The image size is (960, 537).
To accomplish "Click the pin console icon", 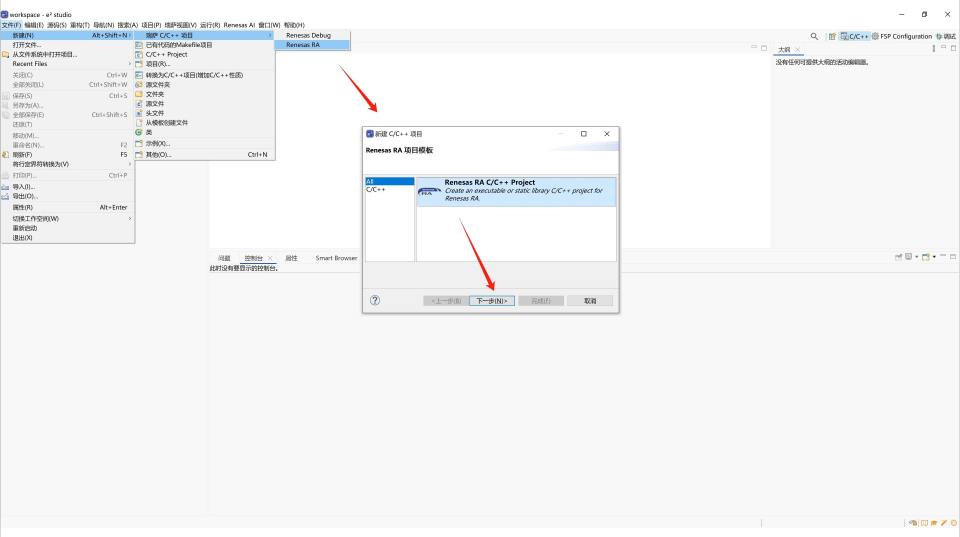I will (898, 257).
